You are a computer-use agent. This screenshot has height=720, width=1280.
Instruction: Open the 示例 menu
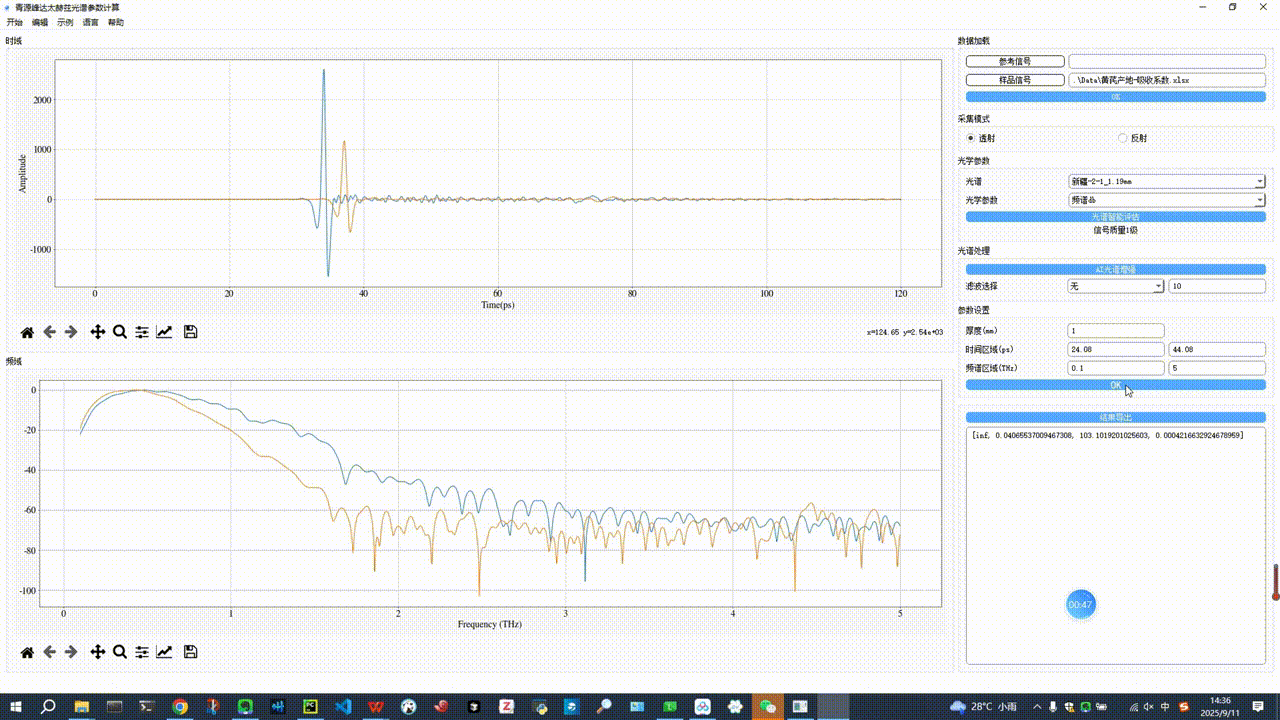click(65, 22)
